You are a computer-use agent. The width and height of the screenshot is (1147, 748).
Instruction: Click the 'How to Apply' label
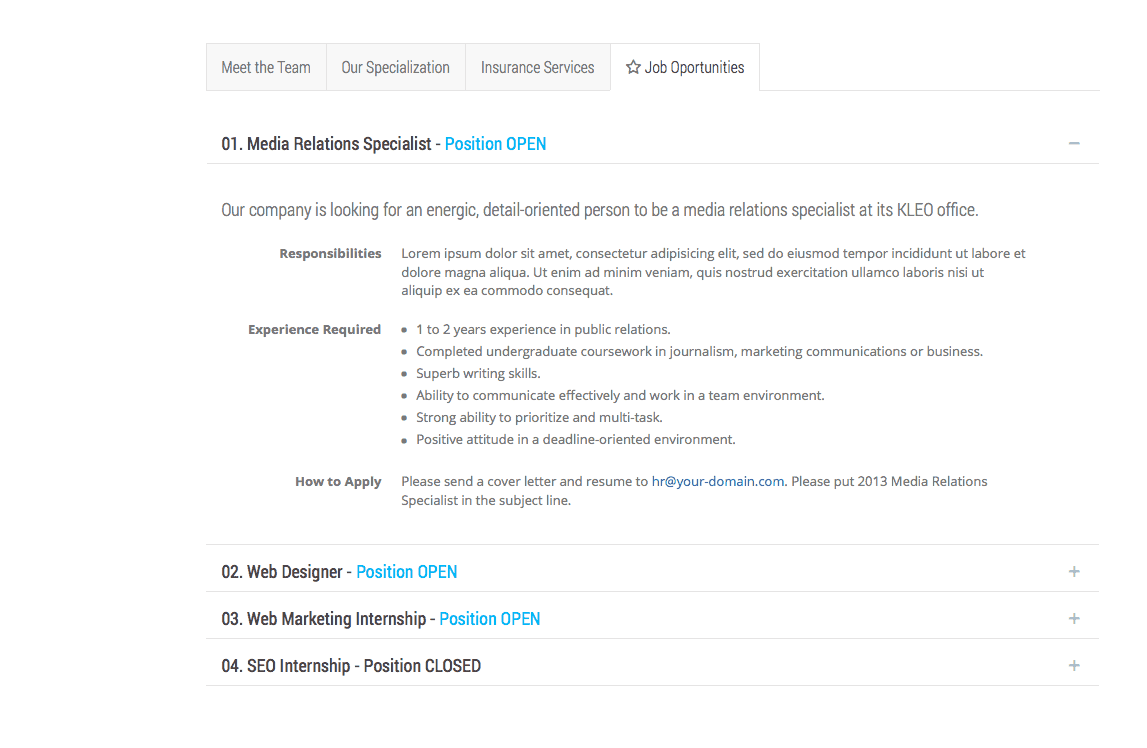pyautogui.click(x=338, y=481)
